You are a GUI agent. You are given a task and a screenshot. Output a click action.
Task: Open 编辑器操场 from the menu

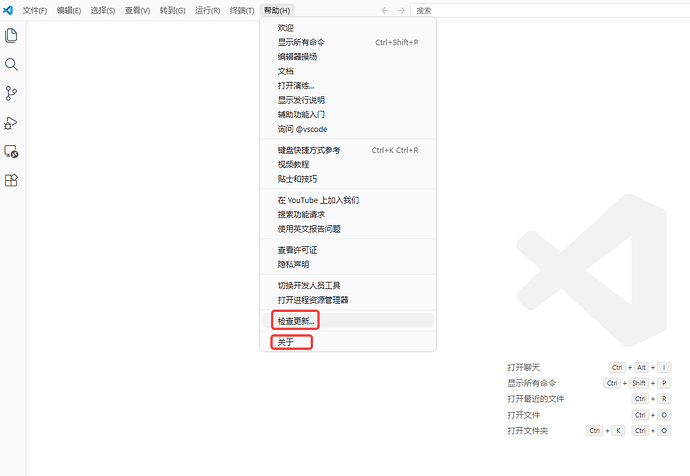click(348, 57)
